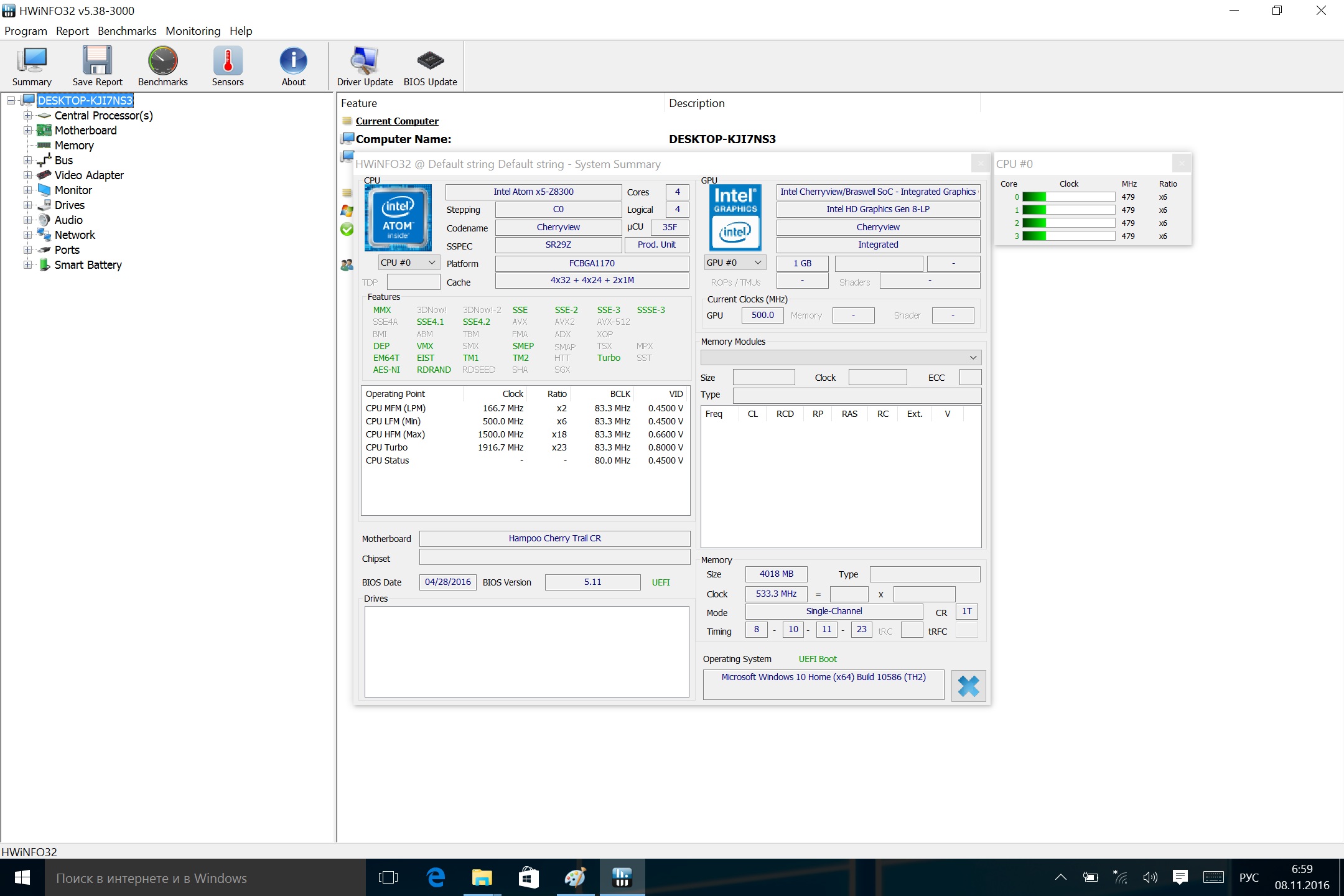The height and width of the screenshot is (896, 1344).
Task: Open the Program menu
Action: click(26, 30)
